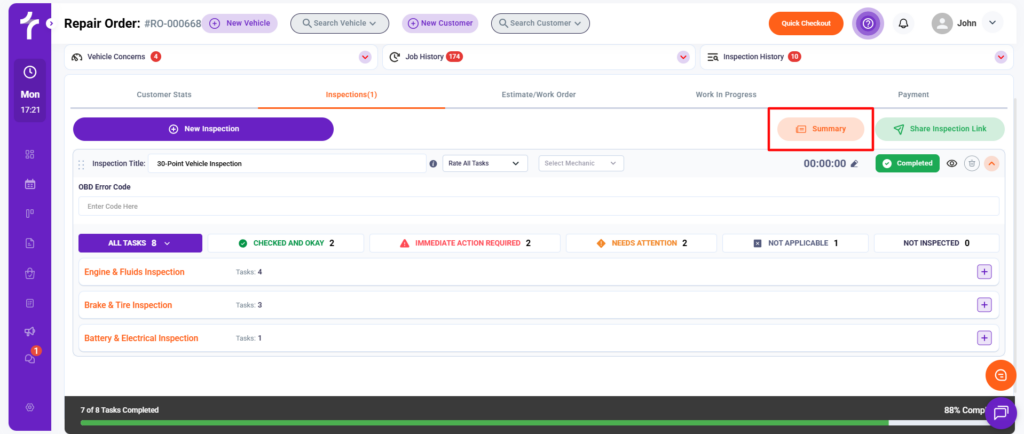Viewport: 1024px width, 434px height.
Task: Delete the inspection using trash icon
Action: [972, 163]
